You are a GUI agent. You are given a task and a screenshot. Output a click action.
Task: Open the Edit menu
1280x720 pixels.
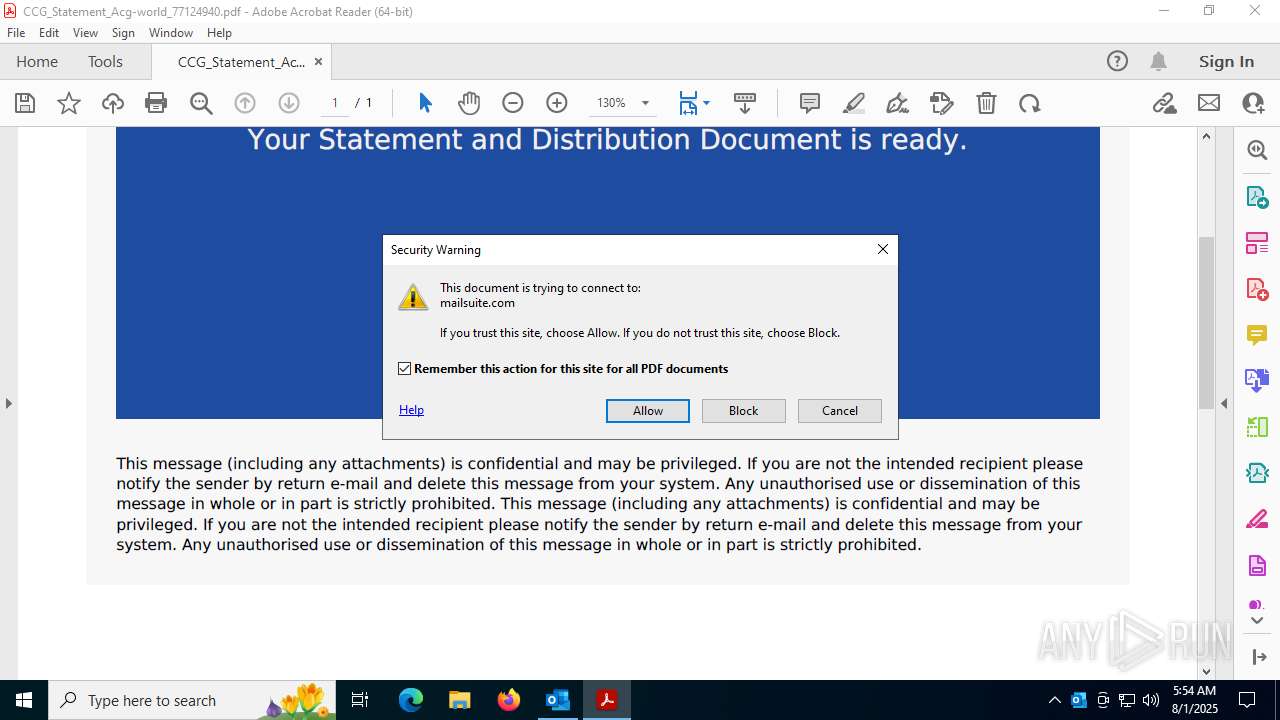point(49,33)
